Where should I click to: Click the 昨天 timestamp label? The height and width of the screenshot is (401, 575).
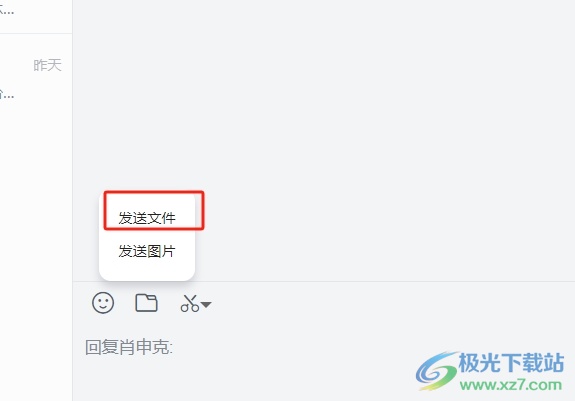pos(47,66)
